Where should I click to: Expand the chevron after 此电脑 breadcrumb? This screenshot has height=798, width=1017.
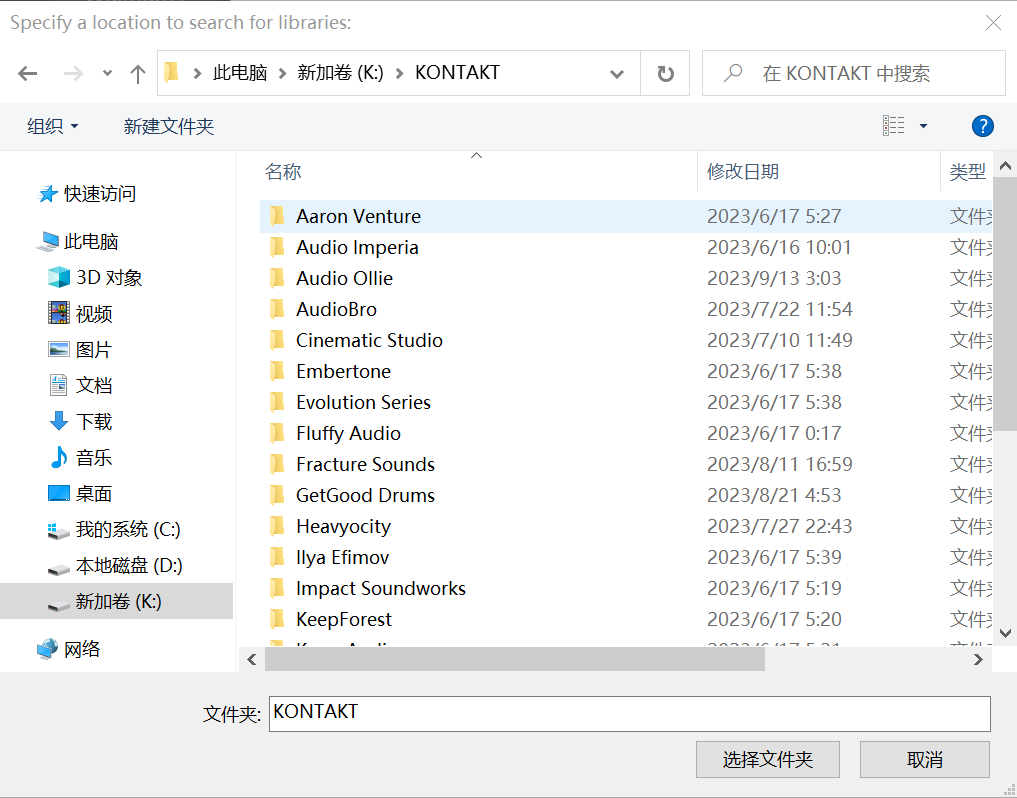point(282,73)
